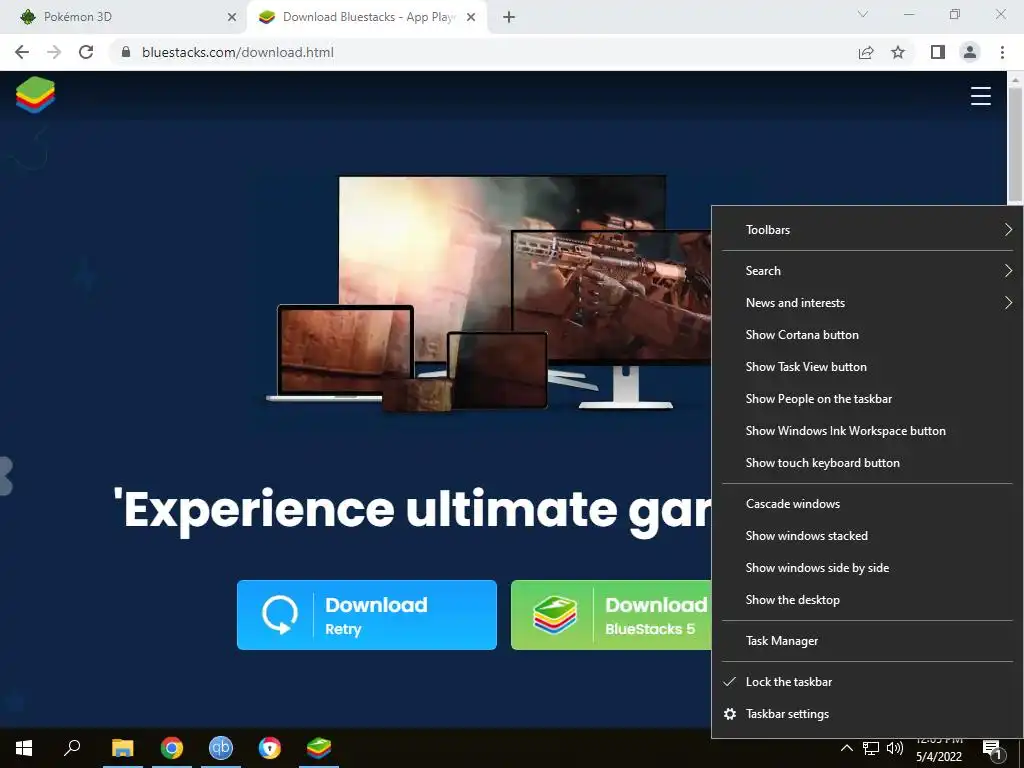The height and width of the screenshot is (768, 1024).
Task: Uncheck Lock the taskbar
Action: [867, 682]
